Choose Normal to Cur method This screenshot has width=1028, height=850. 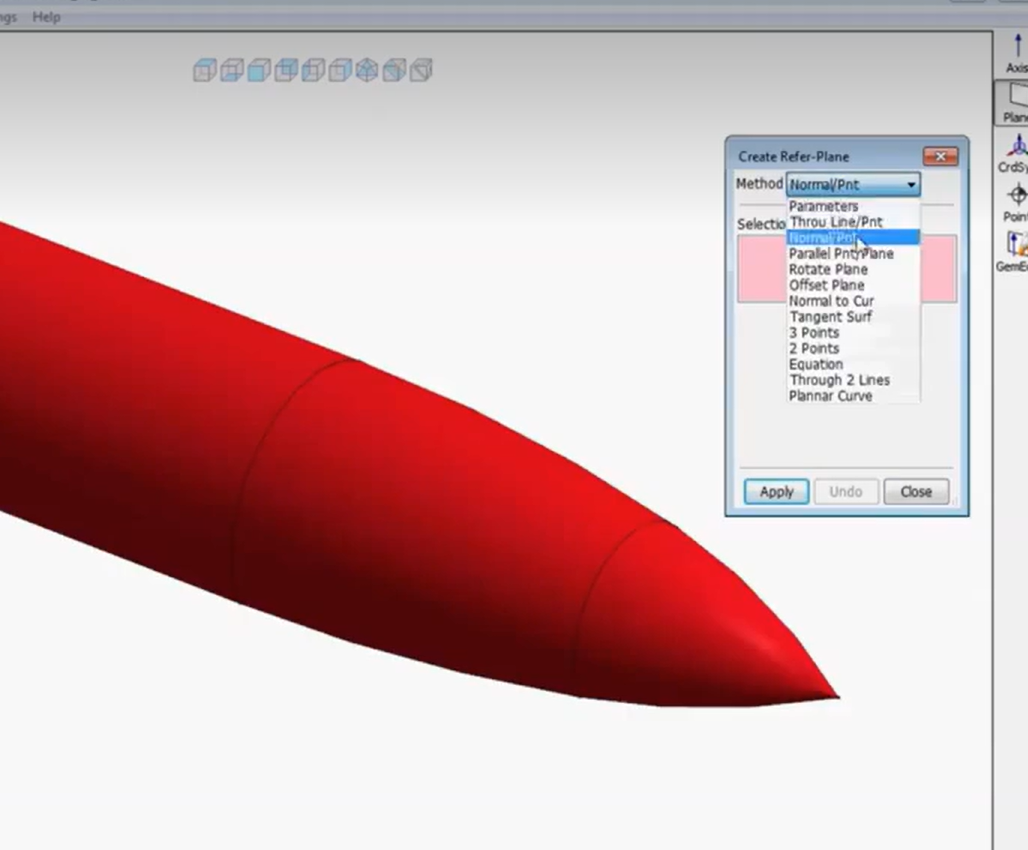click(x=853, y=300)
